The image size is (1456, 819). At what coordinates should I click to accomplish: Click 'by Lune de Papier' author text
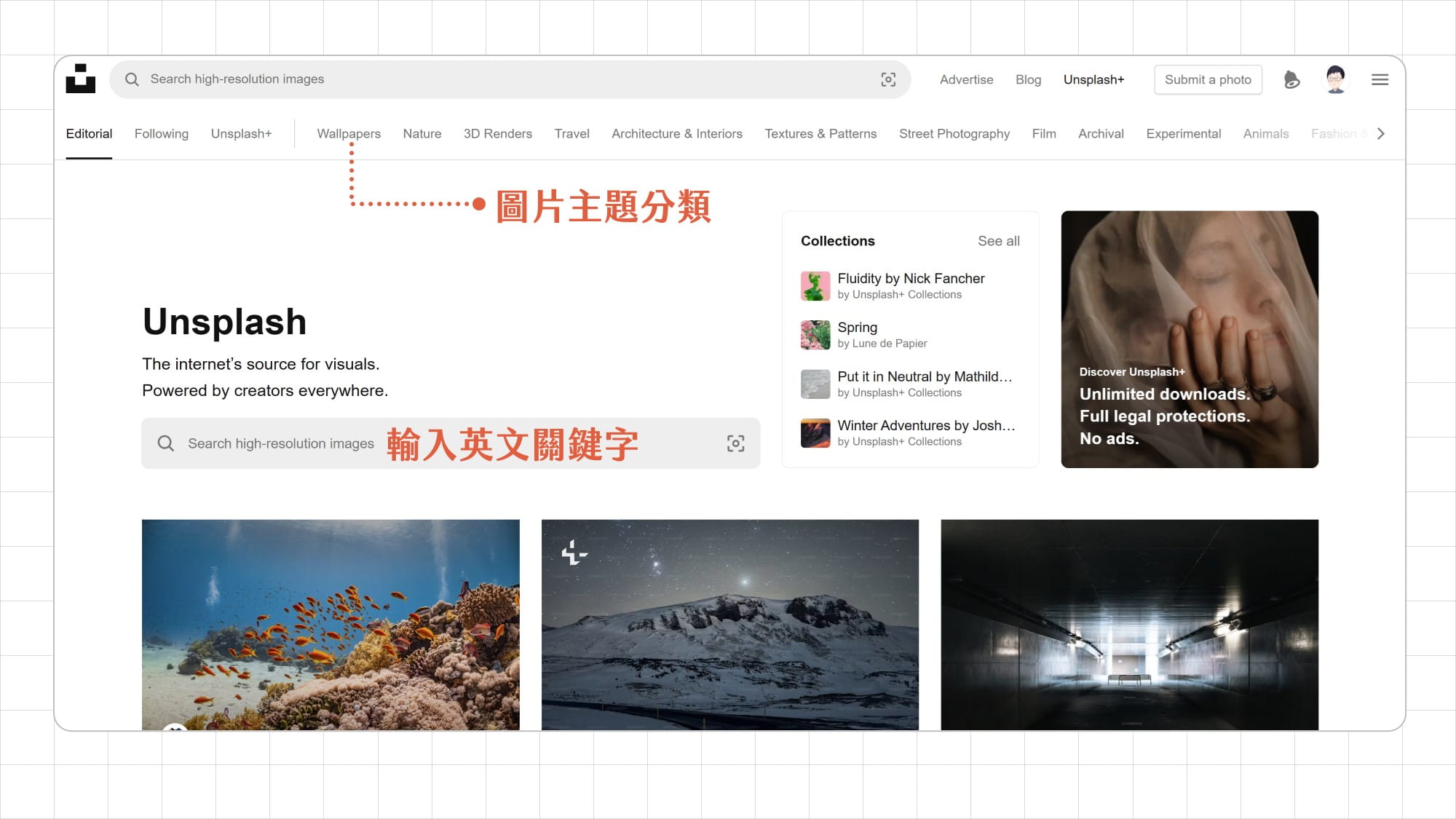tap(882, 344)
